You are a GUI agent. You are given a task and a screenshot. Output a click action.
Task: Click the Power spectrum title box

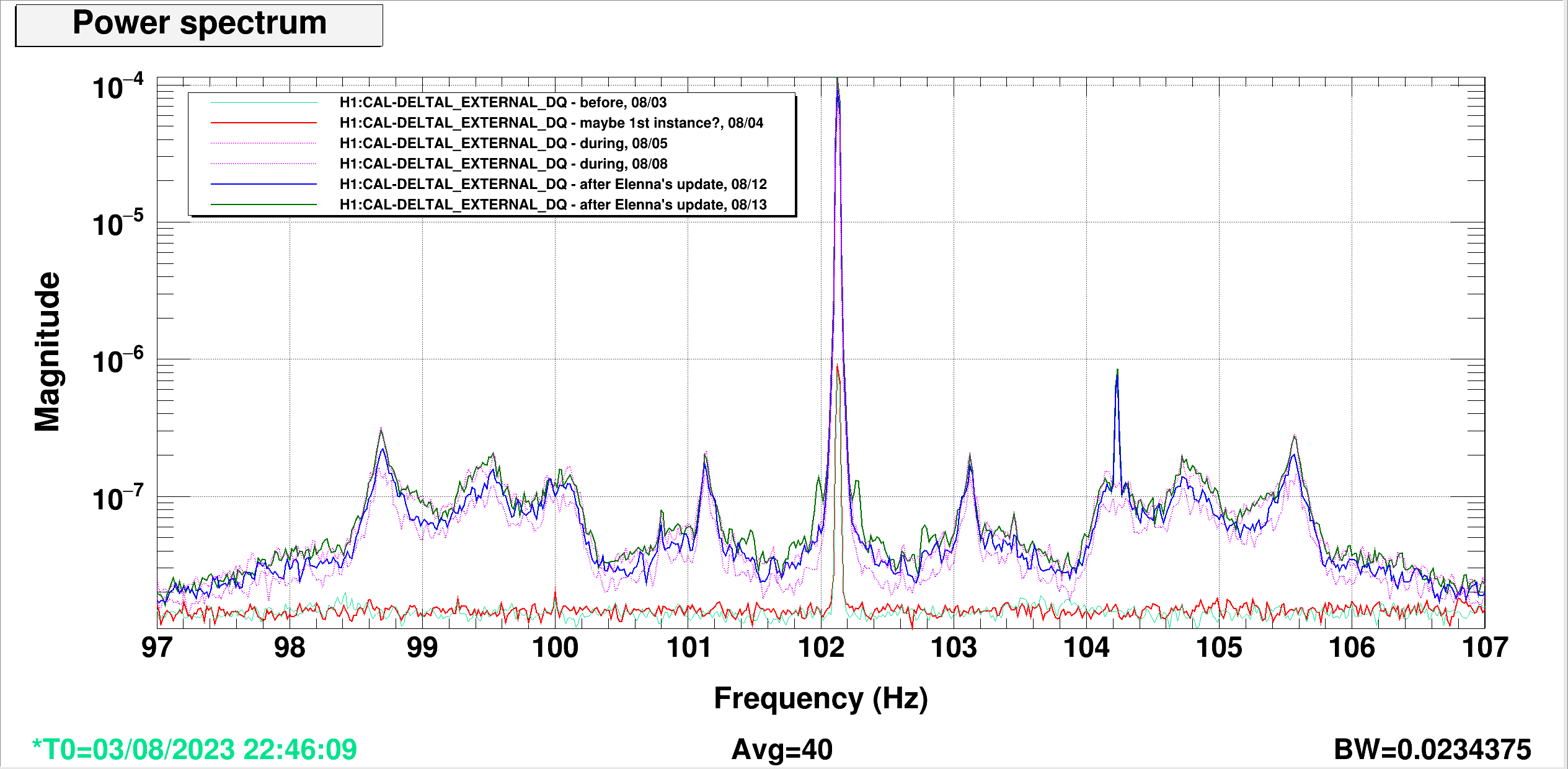199,25
